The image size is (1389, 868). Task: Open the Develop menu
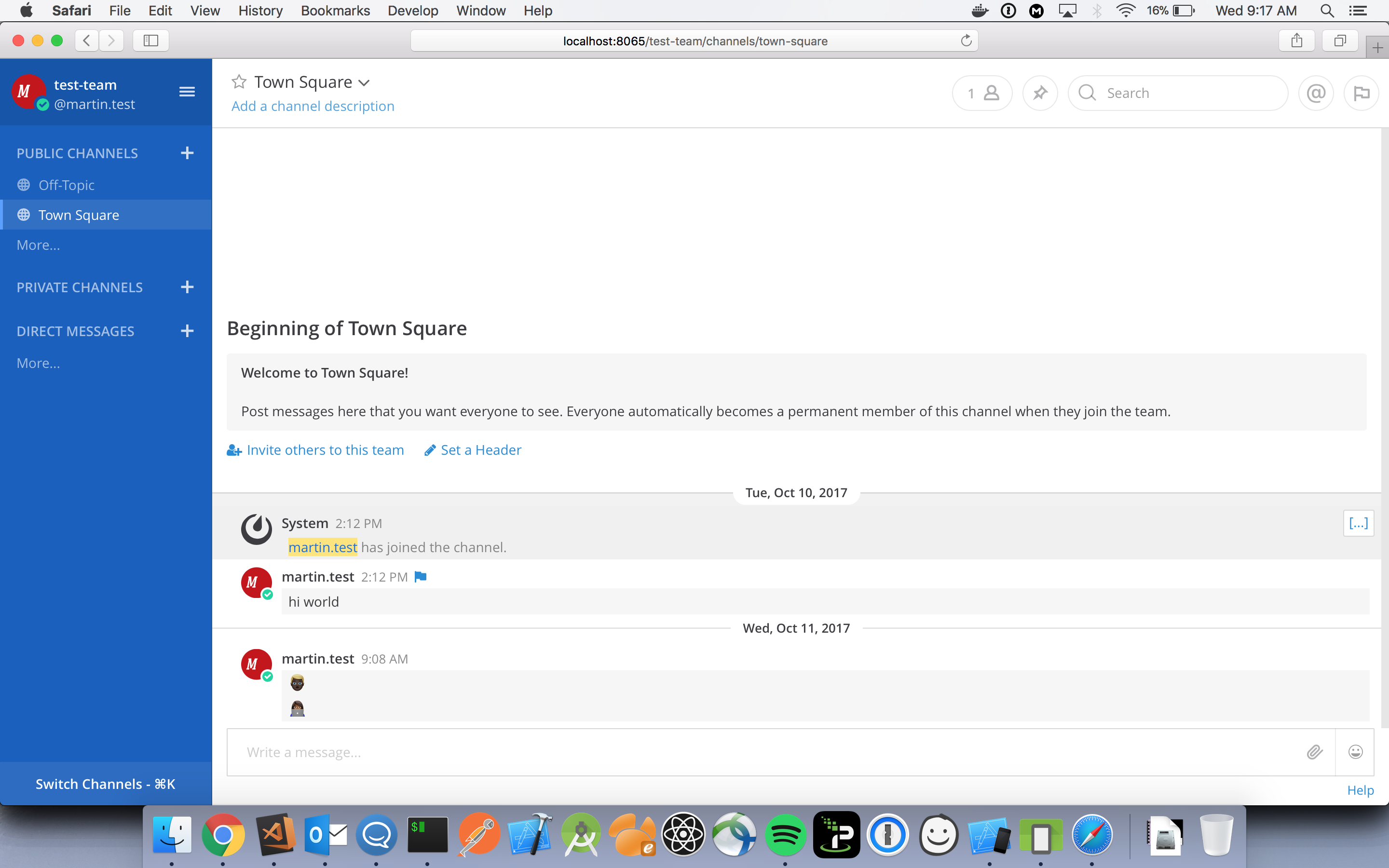coord(413,10)
